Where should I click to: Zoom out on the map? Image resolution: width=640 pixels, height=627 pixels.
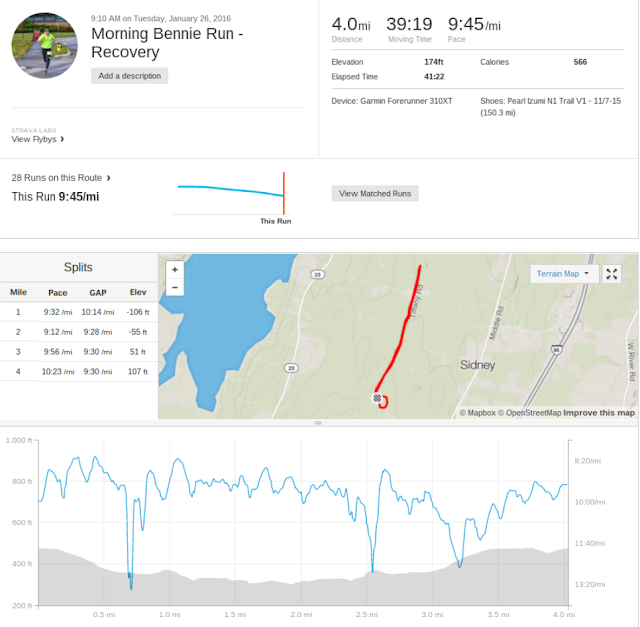pyautogui.click(x=175, y=287)
